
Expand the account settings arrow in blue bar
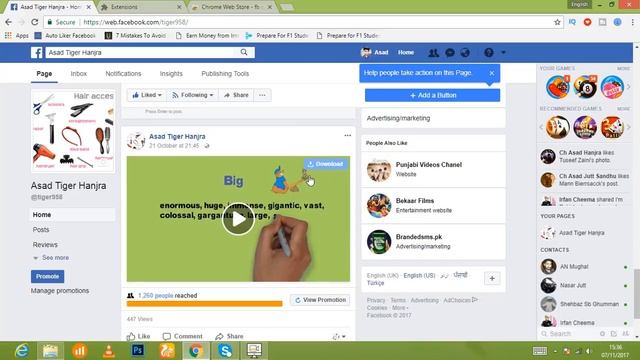503,52
